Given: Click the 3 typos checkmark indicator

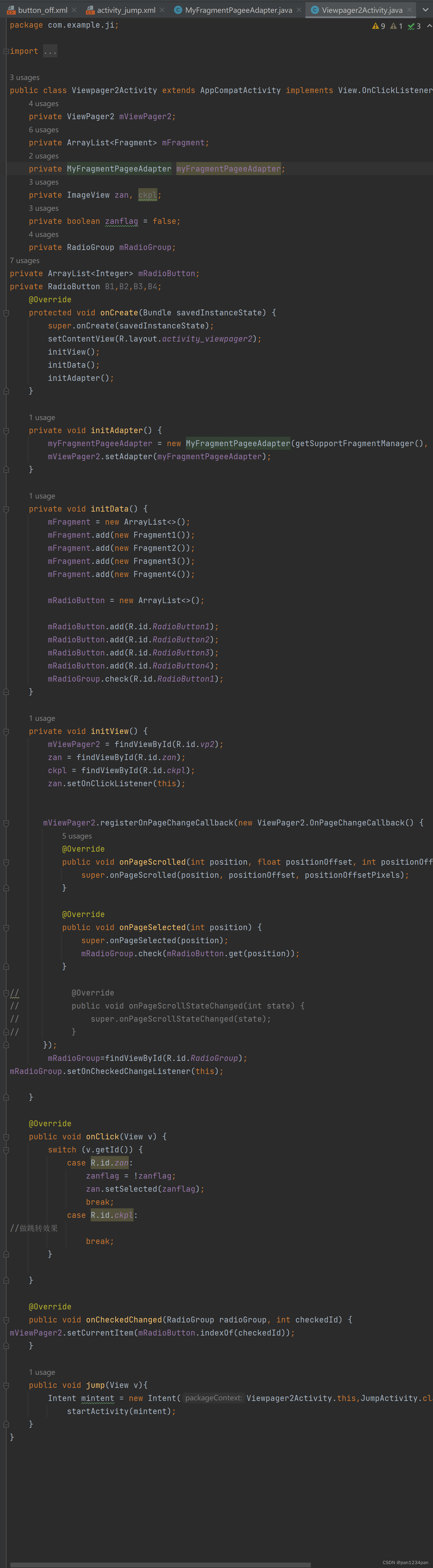Looking at the screenshot, I should pos(414,26).
